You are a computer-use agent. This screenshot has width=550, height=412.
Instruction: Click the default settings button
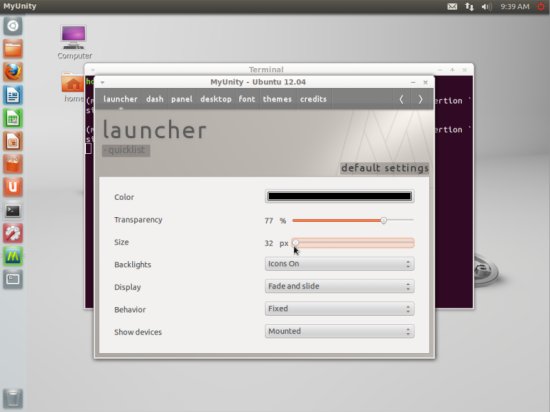385,168
